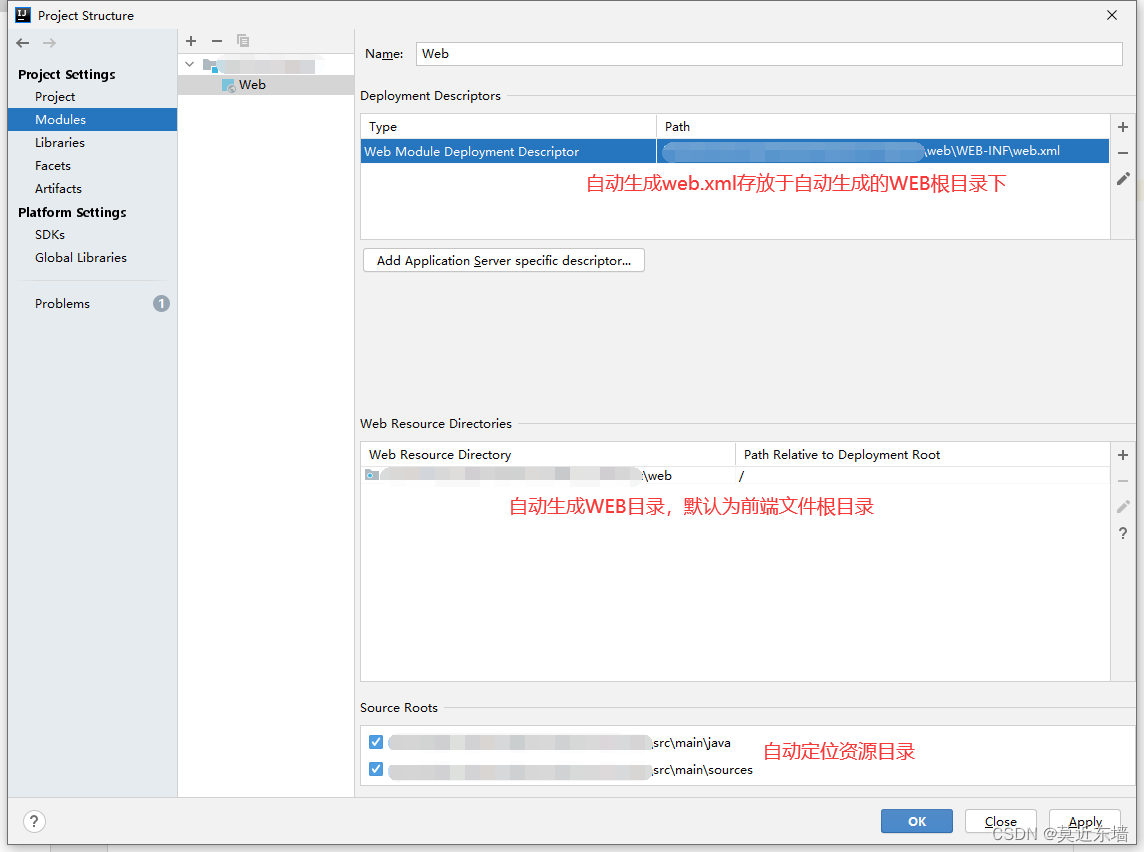
Task: Click the Type column header
Action: (509, 127)
